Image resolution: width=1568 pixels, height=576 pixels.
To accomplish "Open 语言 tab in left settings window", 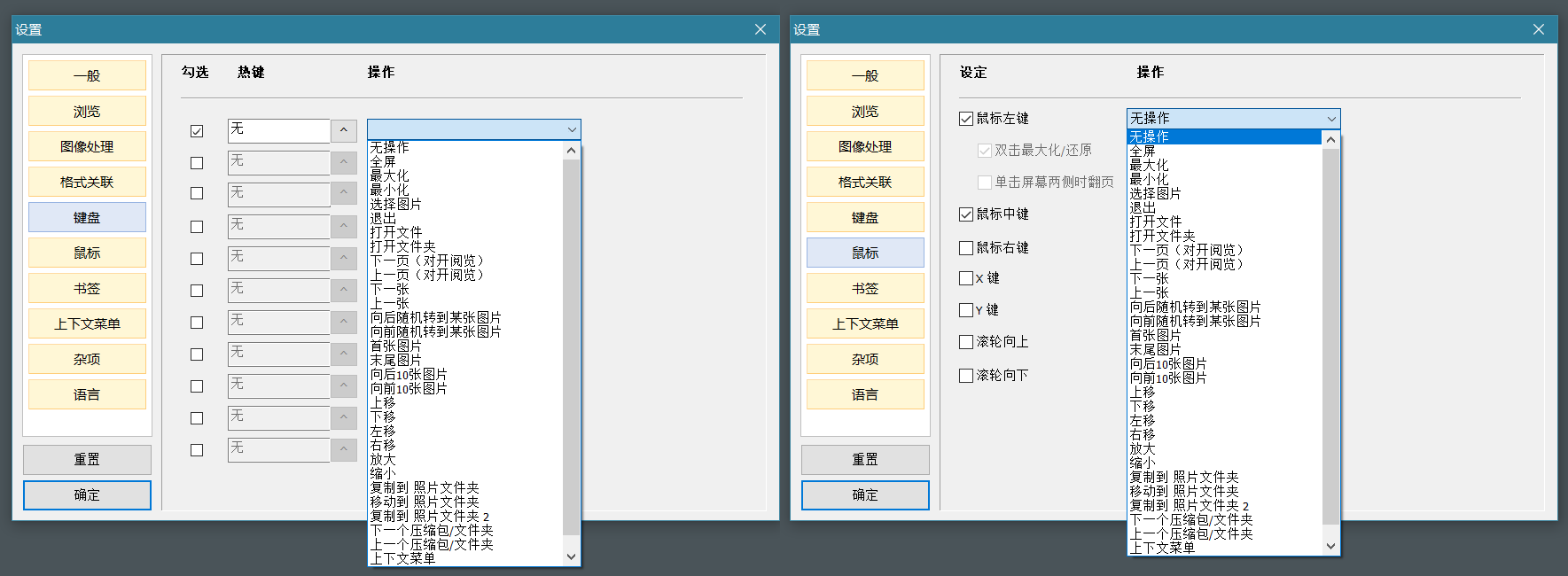I will point(87,394).
